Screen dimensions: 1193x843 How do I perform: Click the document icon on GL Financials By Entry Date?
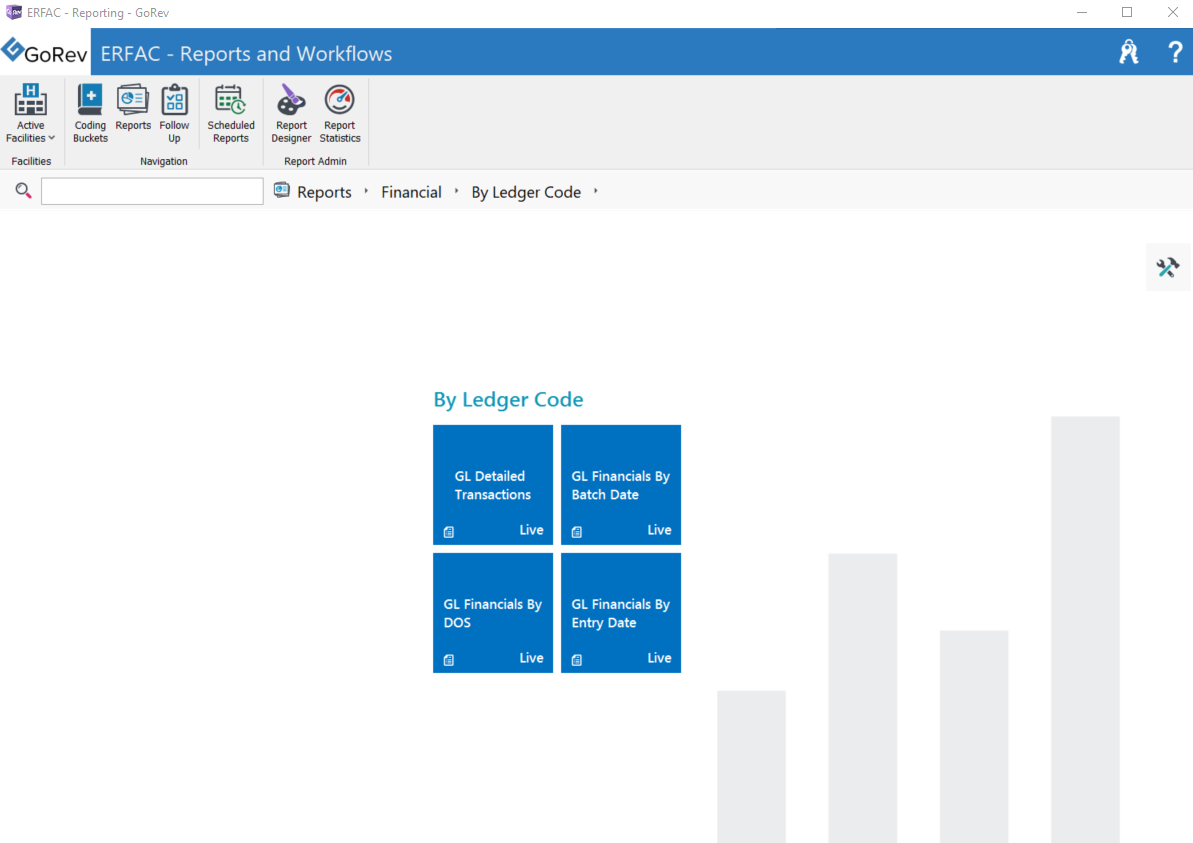click(x=577, y=660)
